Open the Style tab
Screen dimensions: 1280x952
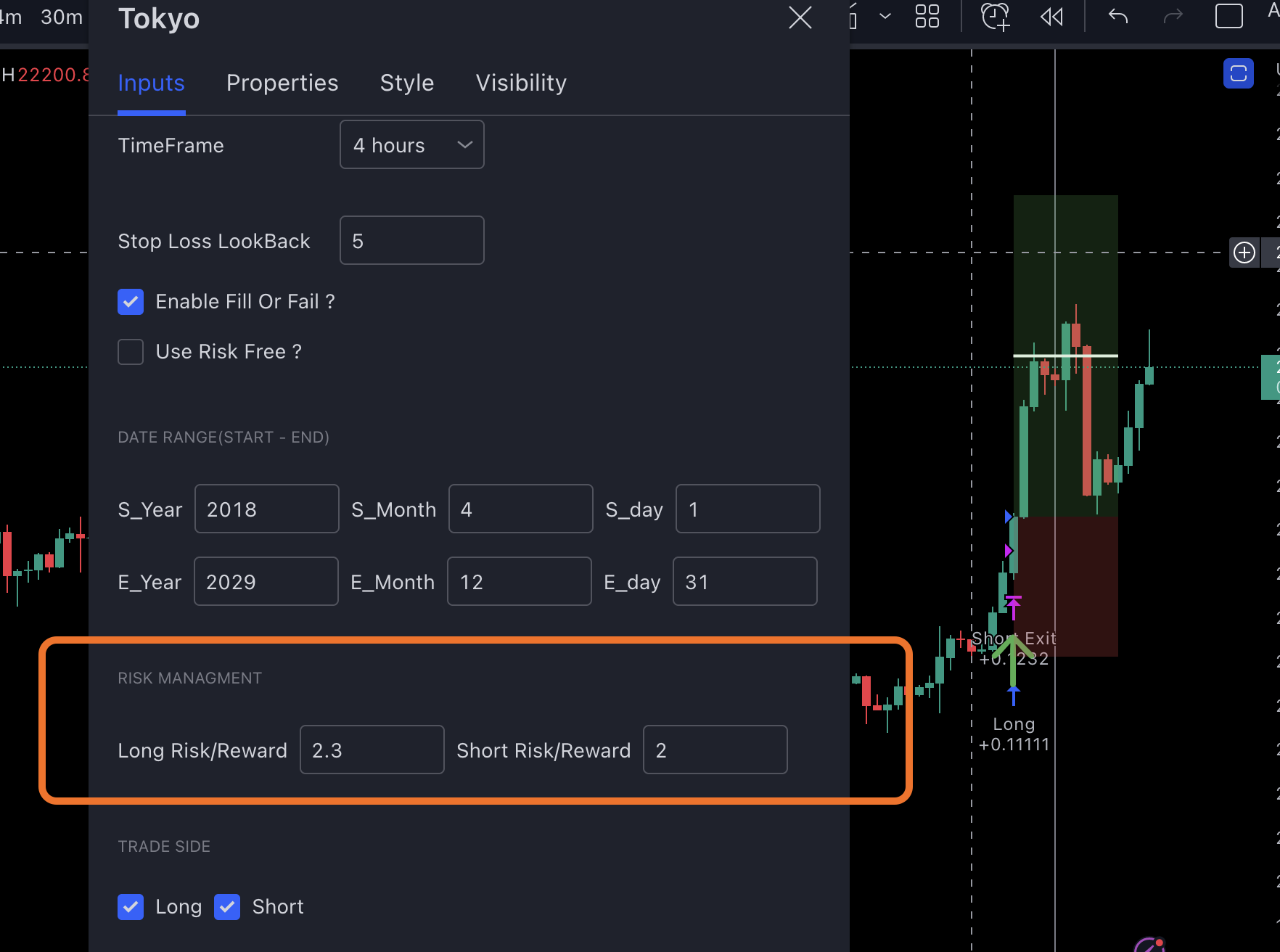tap(407, 83)
